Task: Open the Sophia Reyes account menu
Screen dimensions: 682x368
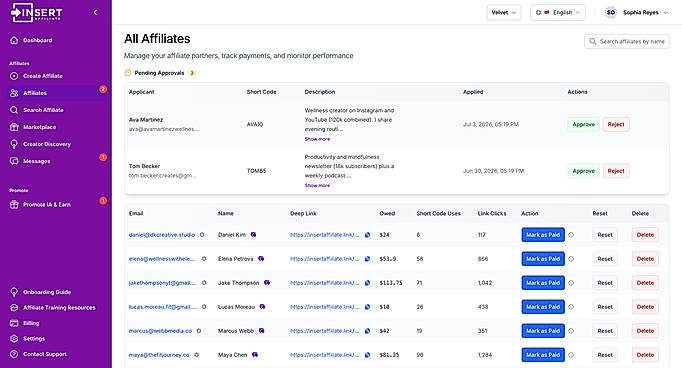Action: (x=636, y=13)
